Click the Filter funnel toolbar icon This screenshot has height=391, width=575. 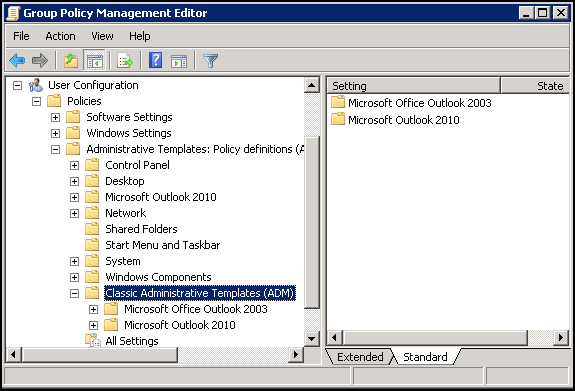pos(210,60)
